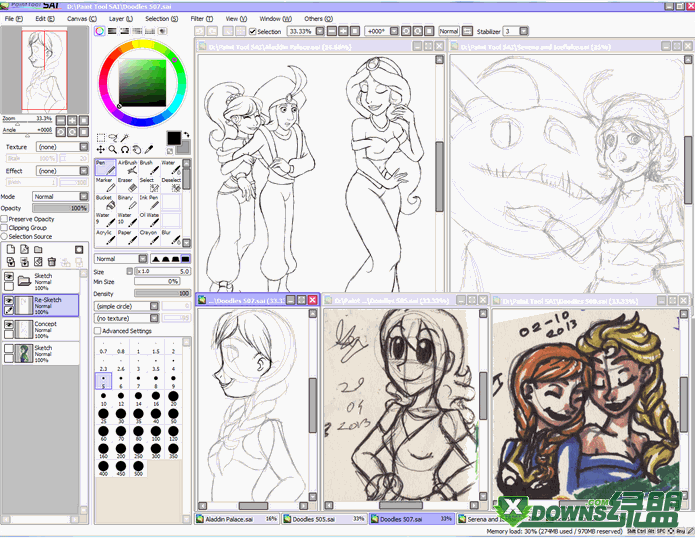Screen dimensions: 695x538
Task: Select the AirBrush tool
Action: [127, 168]
